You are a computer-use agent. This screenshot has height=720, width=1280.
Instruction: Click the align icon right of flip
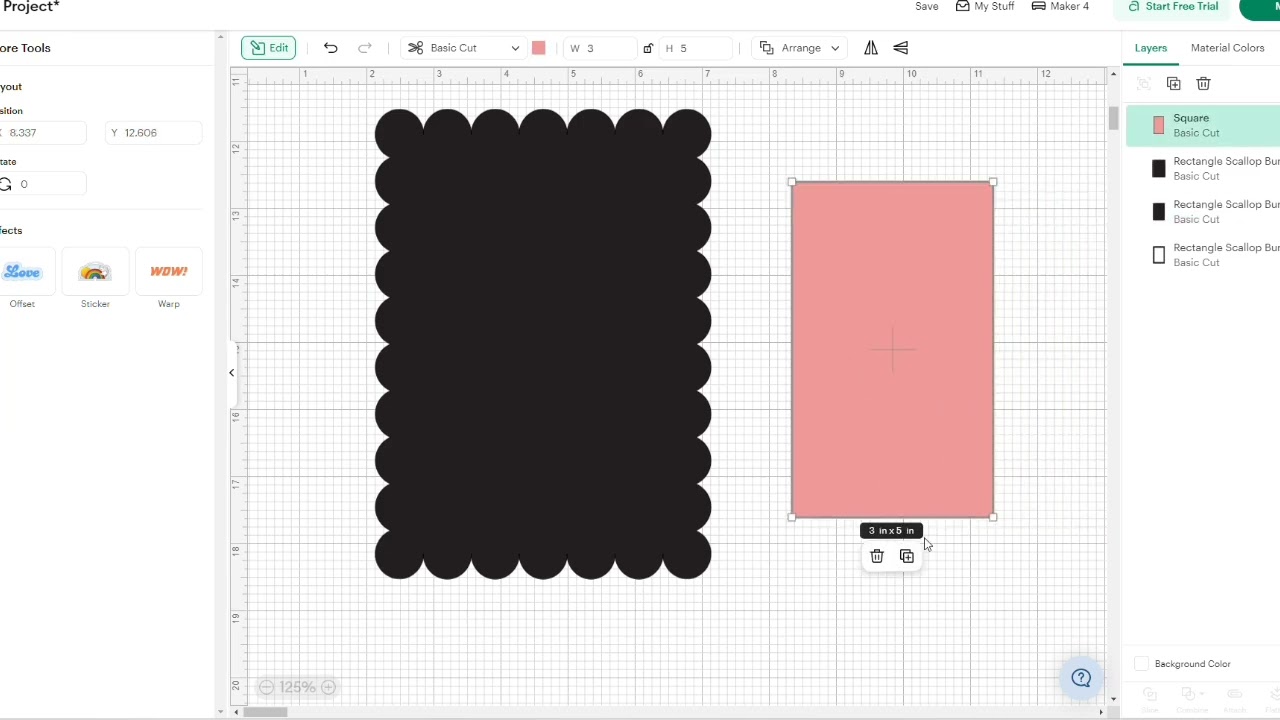click(901, 48)
